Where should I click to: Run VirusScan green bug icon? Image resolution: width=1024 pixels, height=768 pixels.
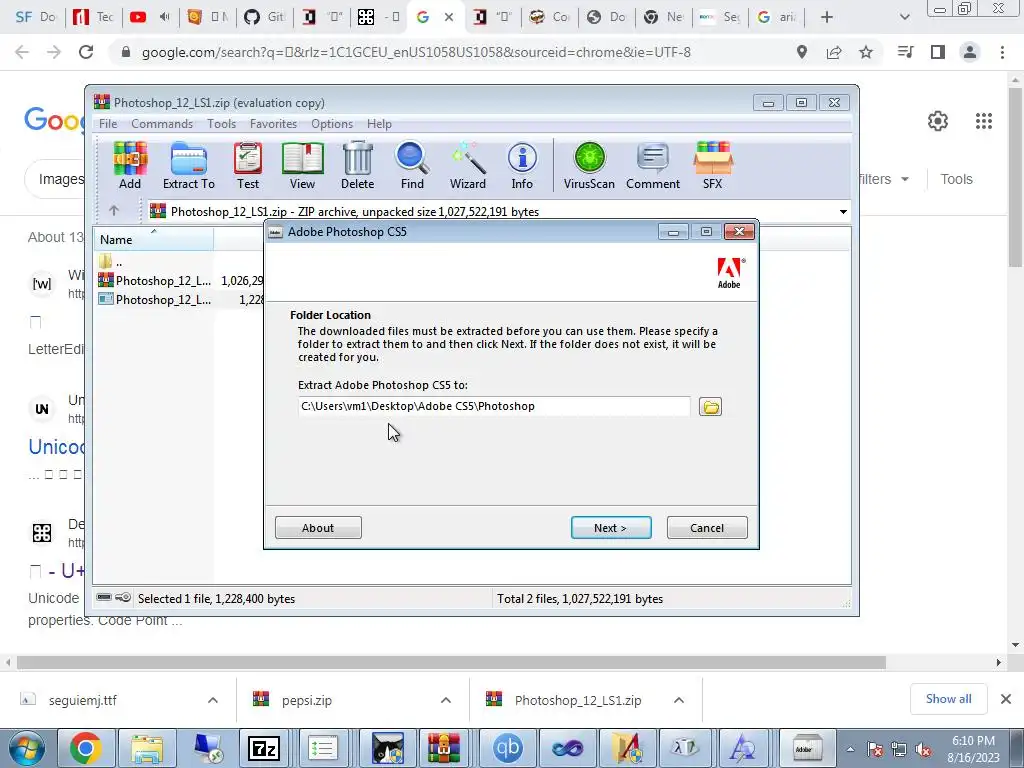(x=589, y=166)
